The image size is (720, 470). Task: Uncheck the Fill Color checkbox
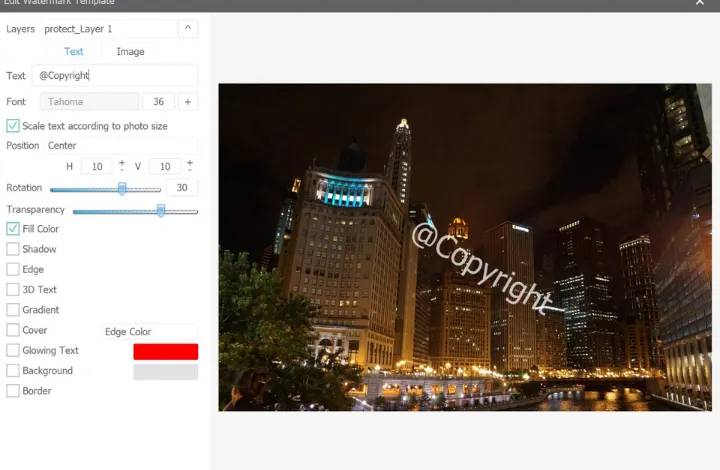pyautogui.click(x=13, y=229)
